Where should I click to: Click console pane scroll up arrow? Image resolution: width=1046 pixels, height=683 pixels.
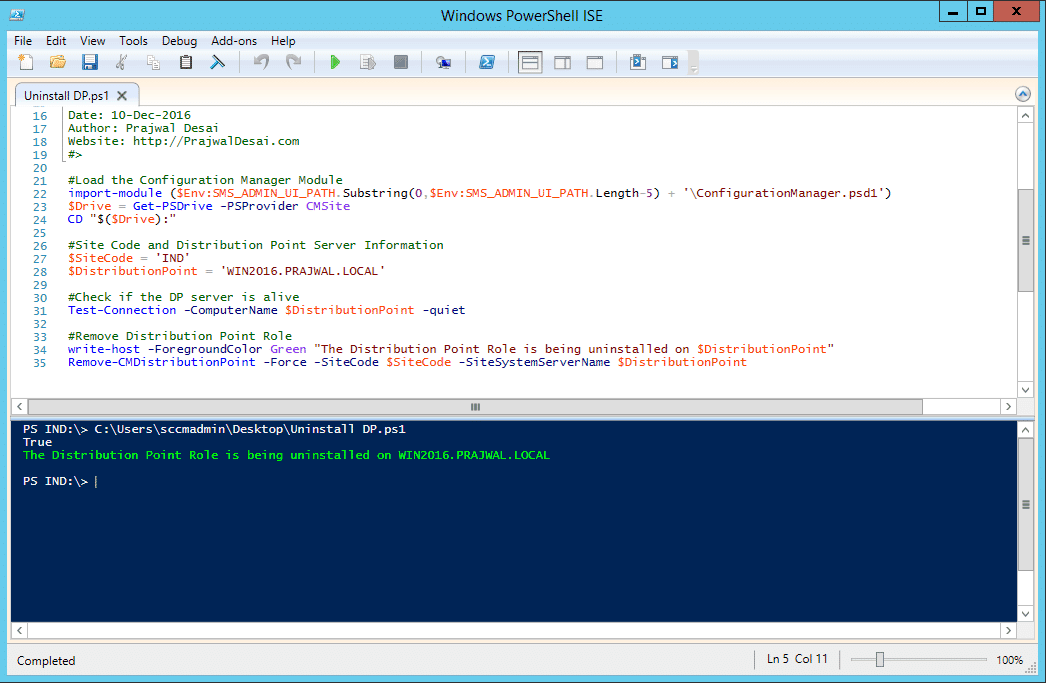pos(1025,430)
